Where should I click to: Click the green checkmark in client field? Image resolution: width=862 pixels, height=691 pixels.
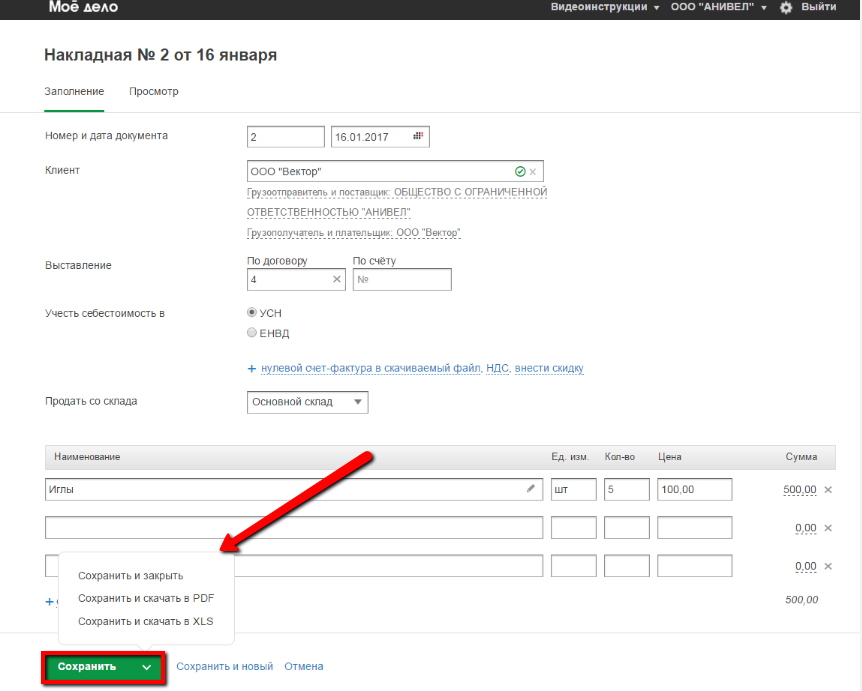coord(519,172)
